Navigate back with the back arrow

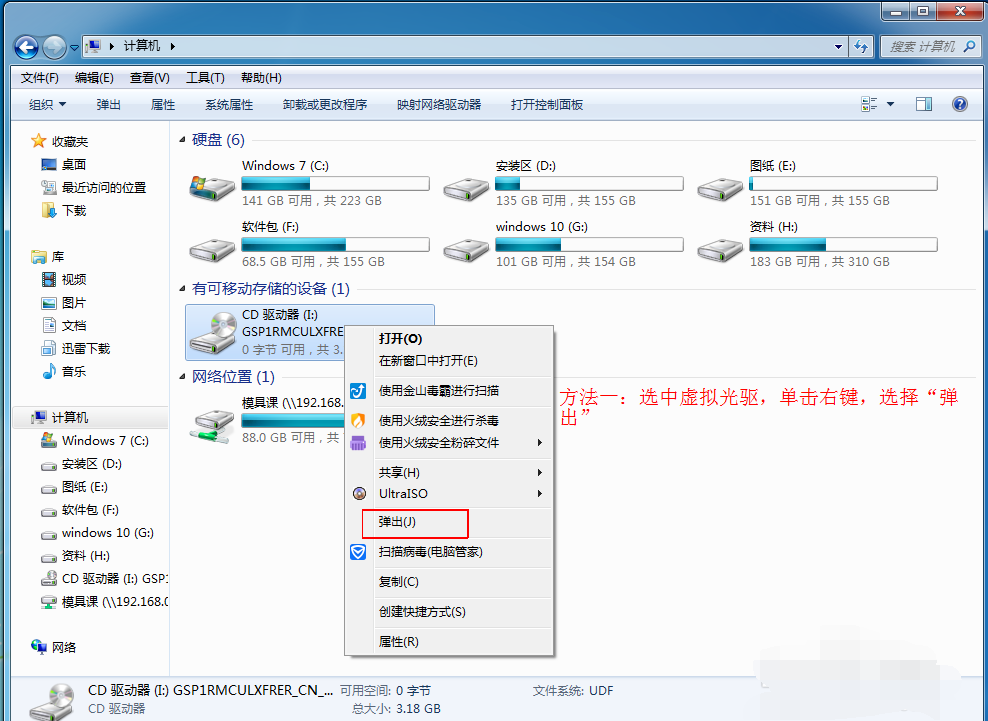[x=24, y=46]
